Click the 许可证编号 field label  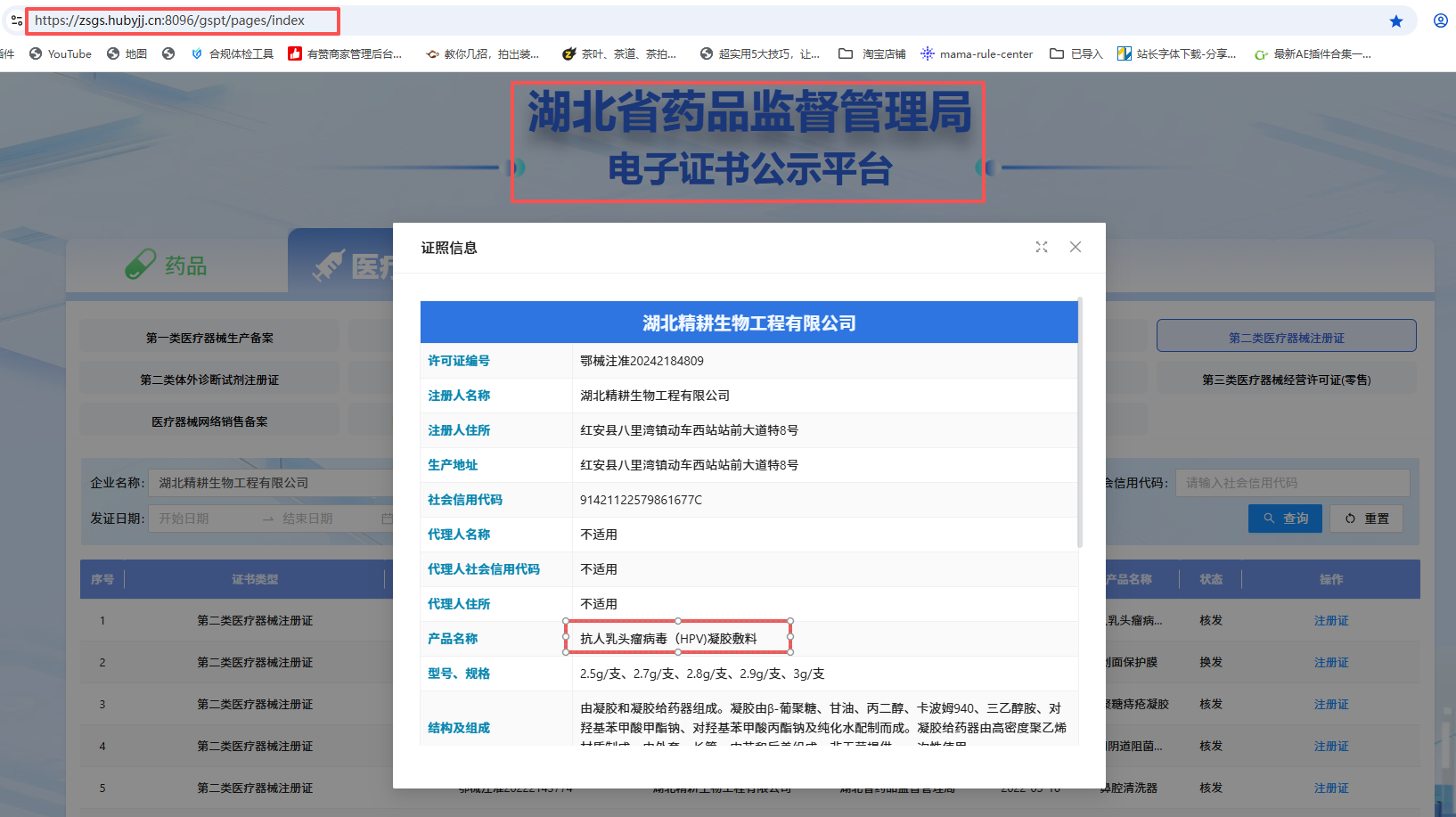tap(459, 361)
